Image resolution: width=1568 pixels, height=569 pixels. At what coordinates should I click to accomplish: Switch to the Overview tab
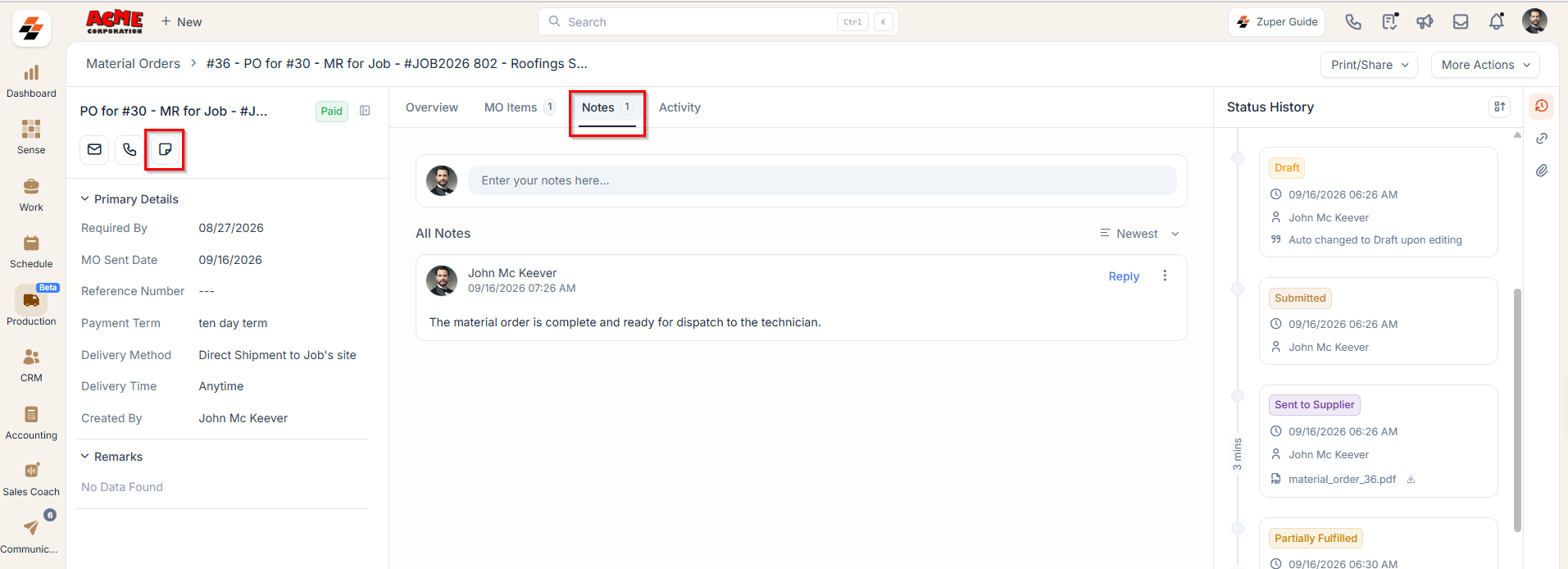point(432,107)
